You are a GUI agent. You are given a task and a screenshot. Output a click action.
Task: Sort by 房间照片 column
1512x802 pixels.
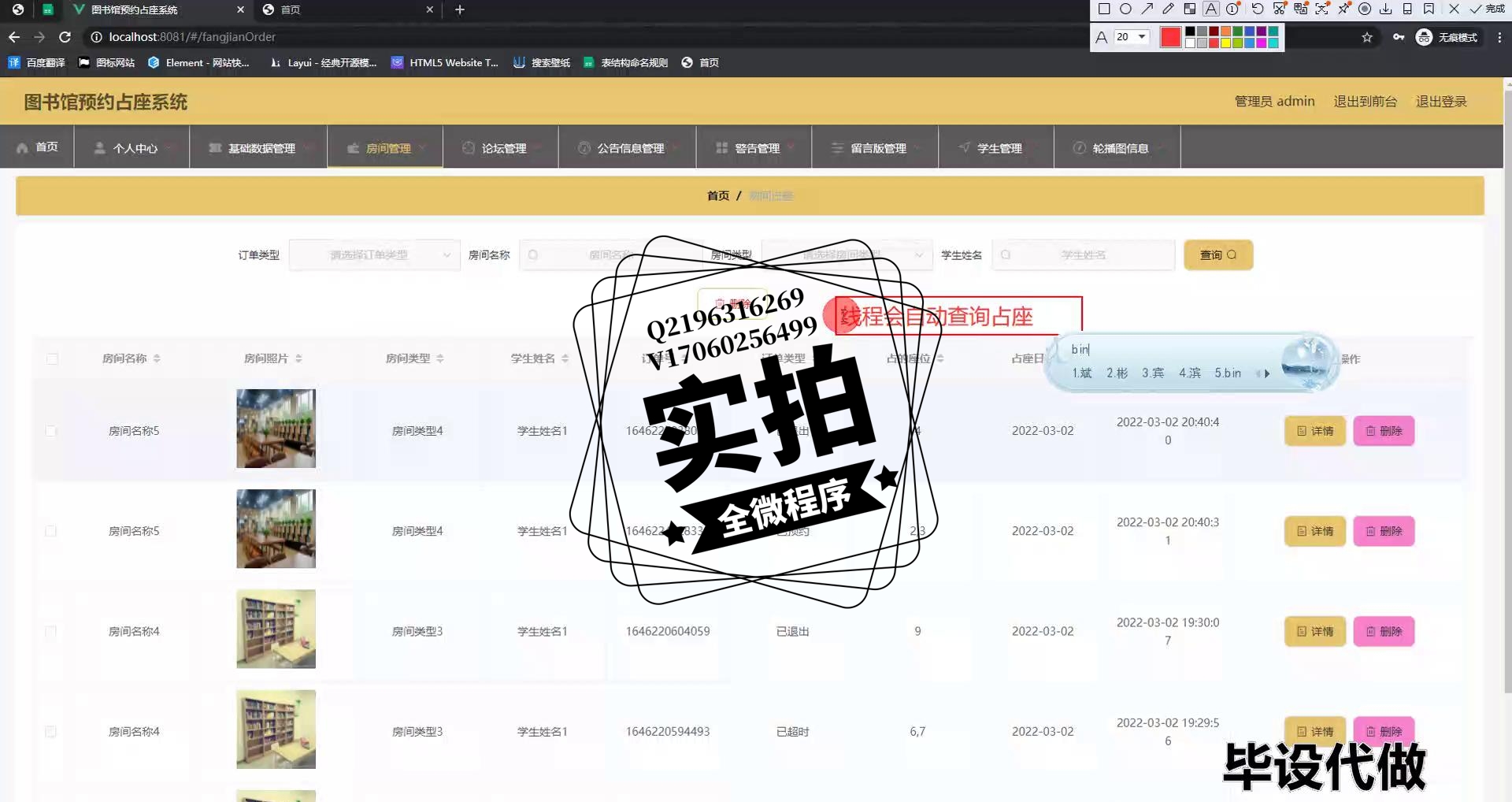click(x=298, y=358)
